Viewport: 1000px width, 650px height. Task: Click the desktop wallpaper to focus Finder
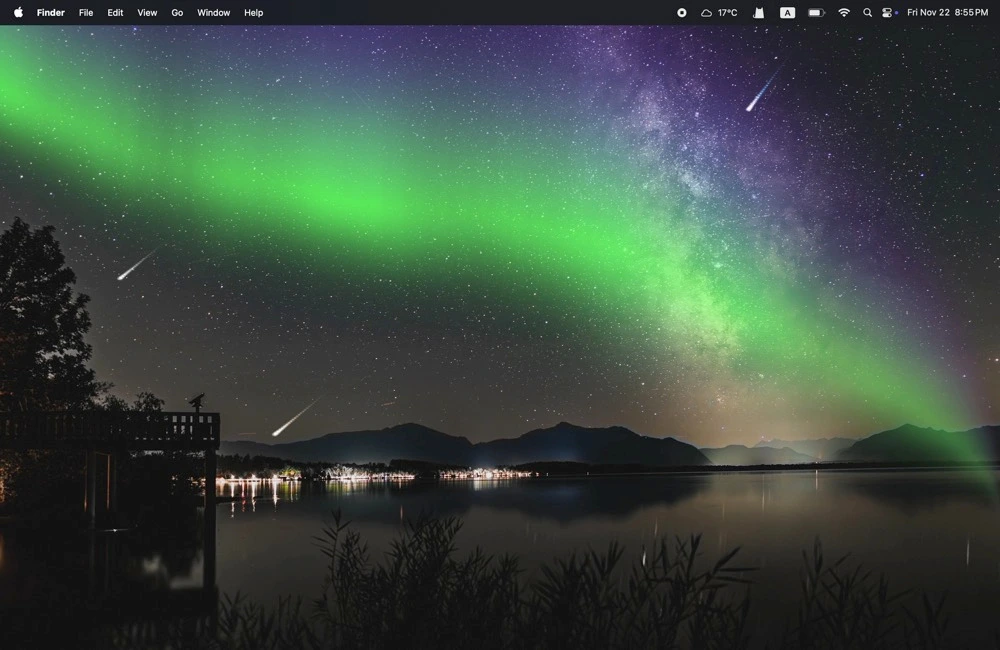click(x=500, y=350)
